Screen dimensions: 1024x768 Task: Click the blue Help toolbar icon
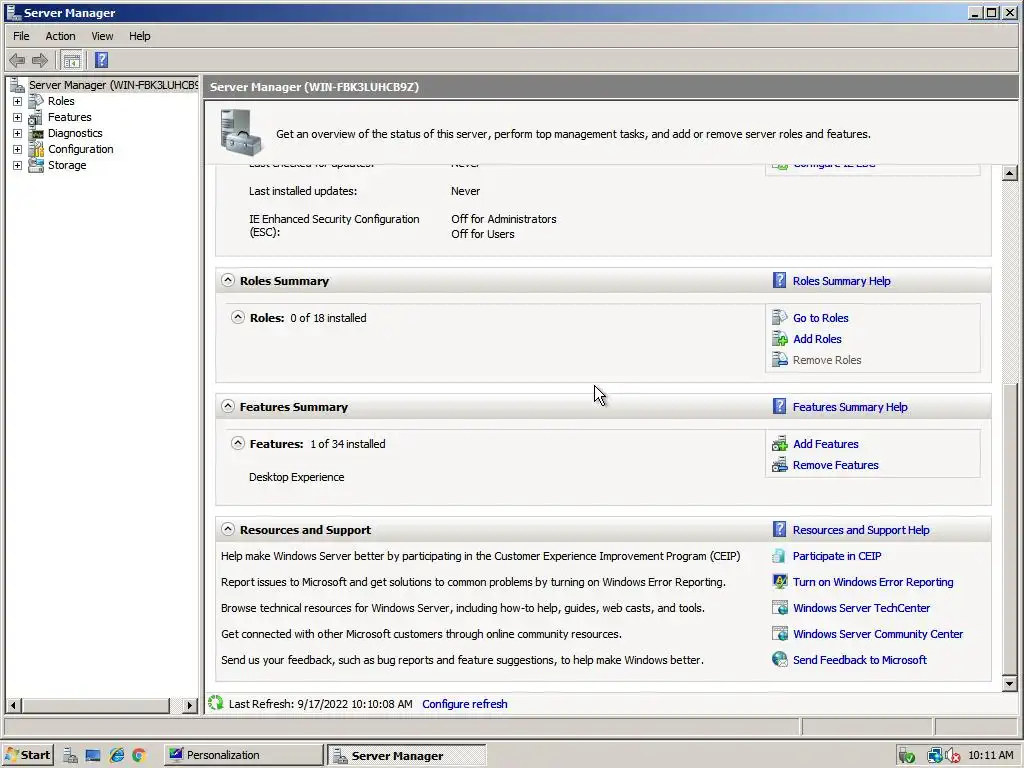pos(101,61)
